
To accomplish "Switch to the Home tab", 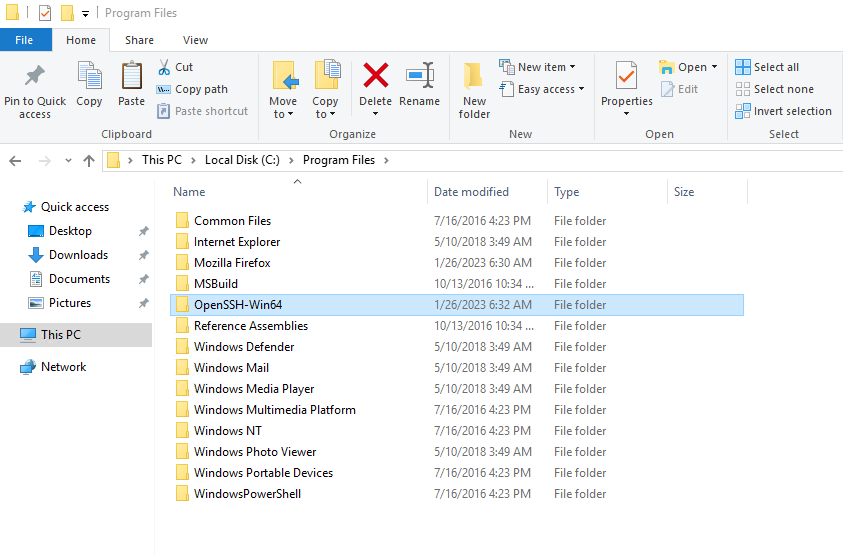I will [x=81, y=40].
